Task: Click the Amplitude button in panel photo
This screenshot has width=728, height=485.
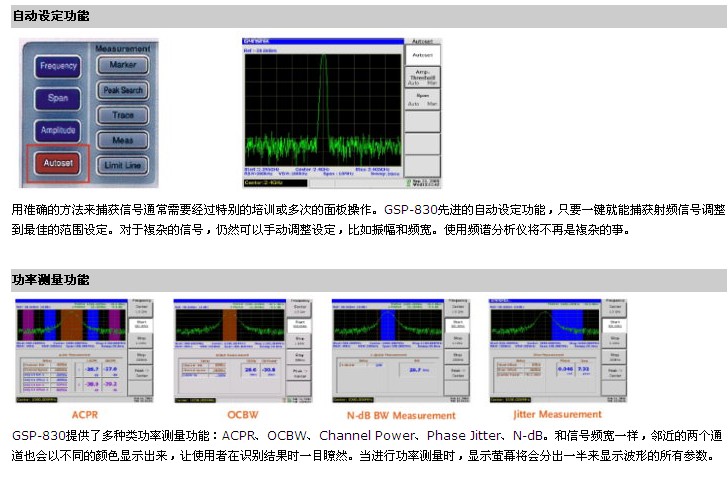Action: (x=58, y=130)
